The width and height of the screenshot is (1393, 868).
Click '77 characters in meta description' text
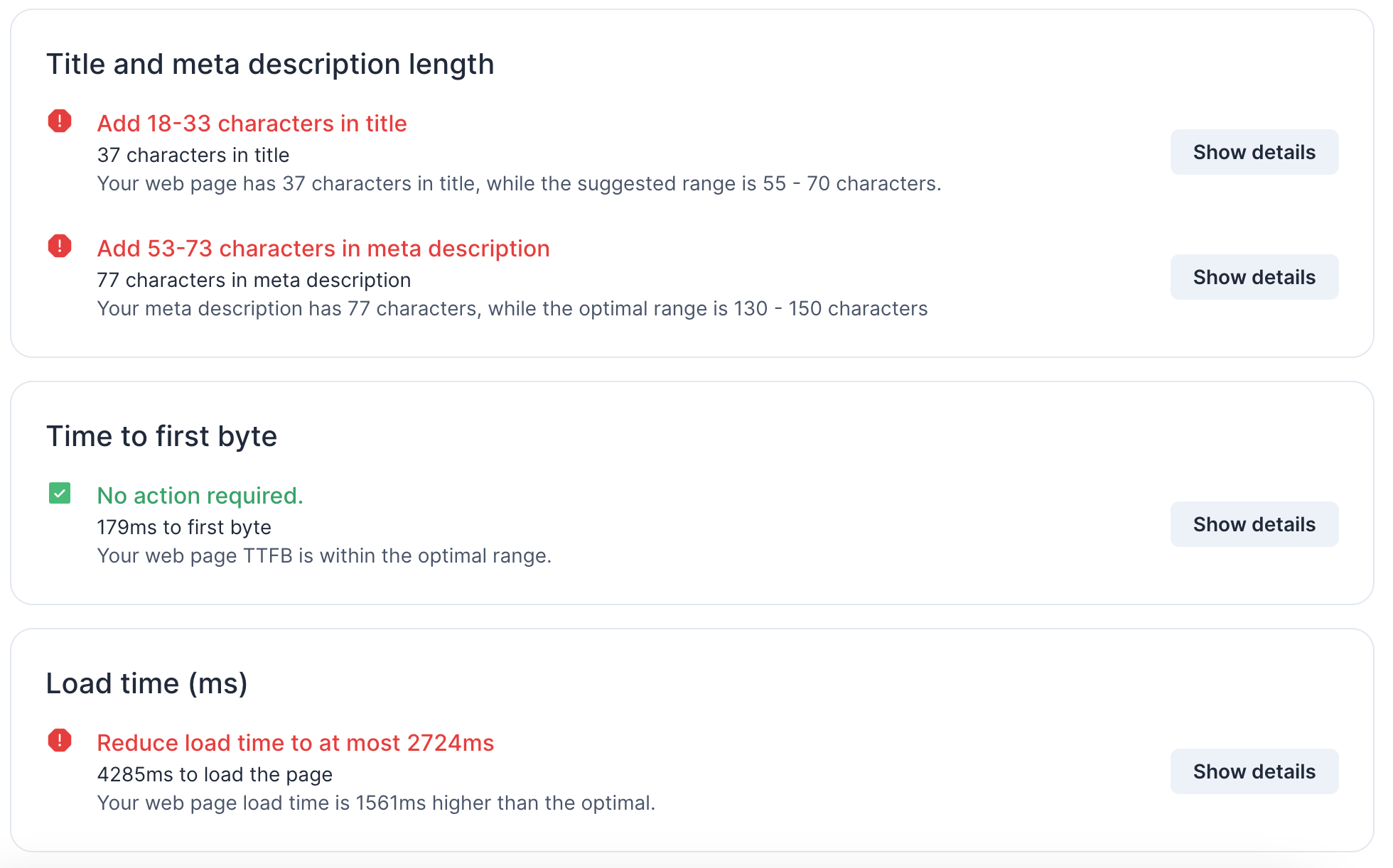254,280
